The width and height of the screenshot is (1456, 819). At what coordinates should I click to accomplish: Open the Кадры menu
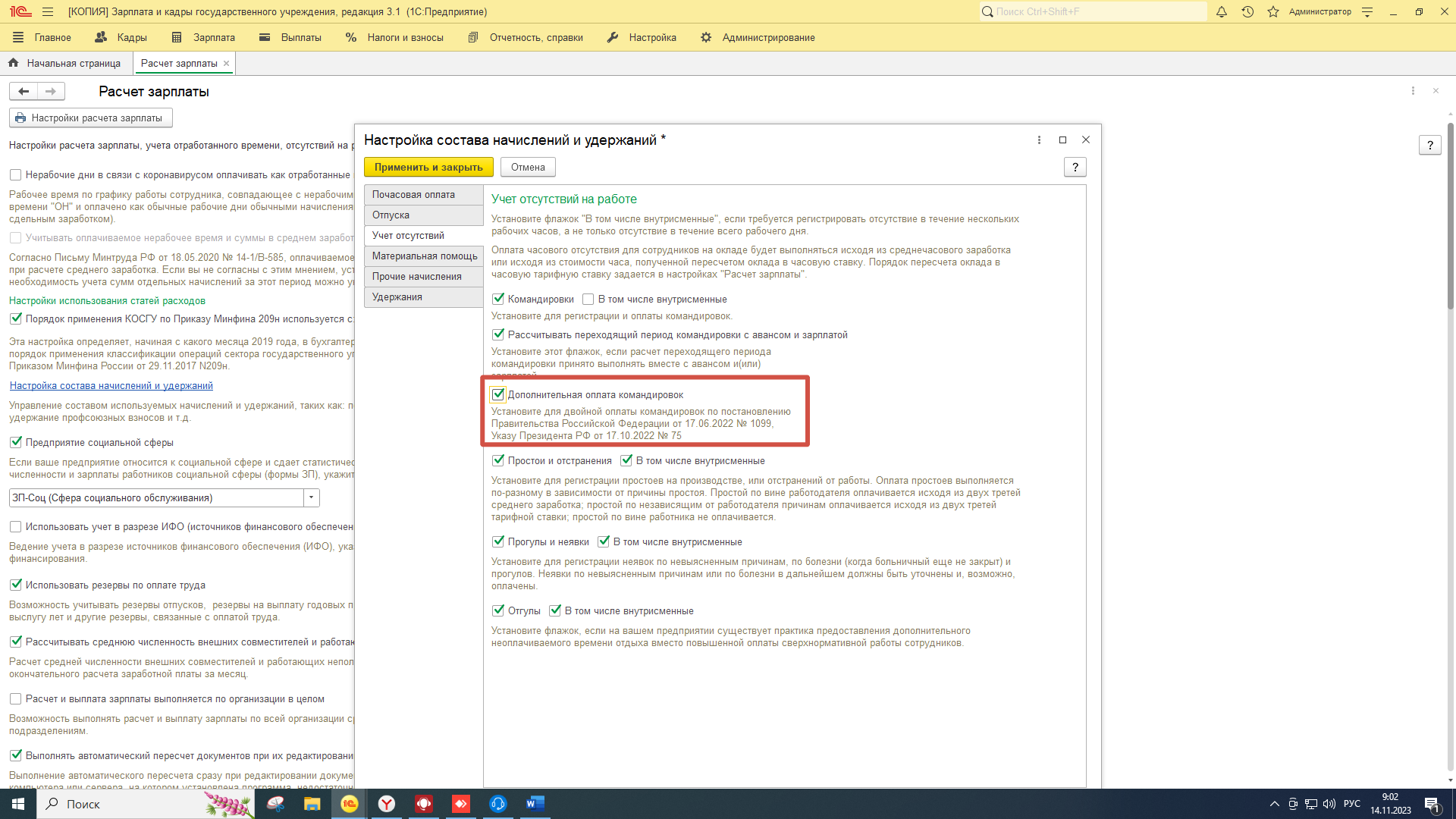(121, 37)
